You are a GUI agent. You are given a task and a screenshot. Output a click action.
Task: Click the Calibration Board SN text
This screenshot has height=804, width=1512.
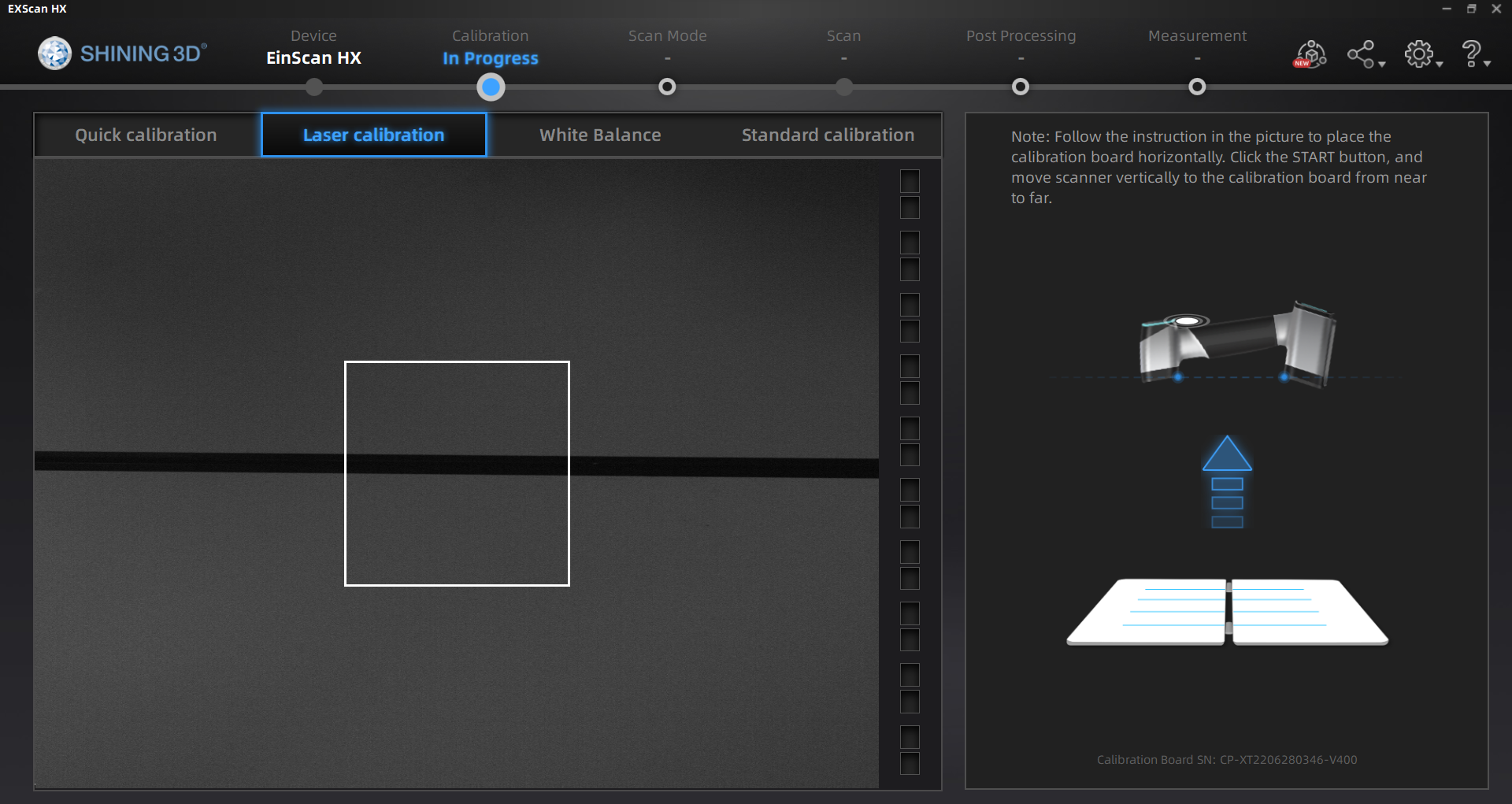(x=1227, y=760)
